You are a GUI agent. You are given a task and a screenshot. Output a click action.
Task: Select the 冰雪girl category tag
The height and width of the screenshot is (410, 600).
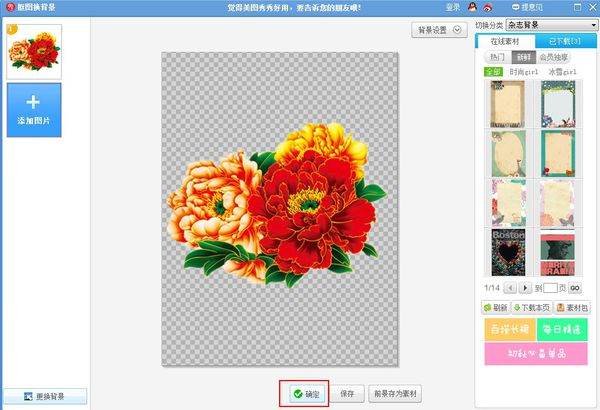[x=562, y=72]
